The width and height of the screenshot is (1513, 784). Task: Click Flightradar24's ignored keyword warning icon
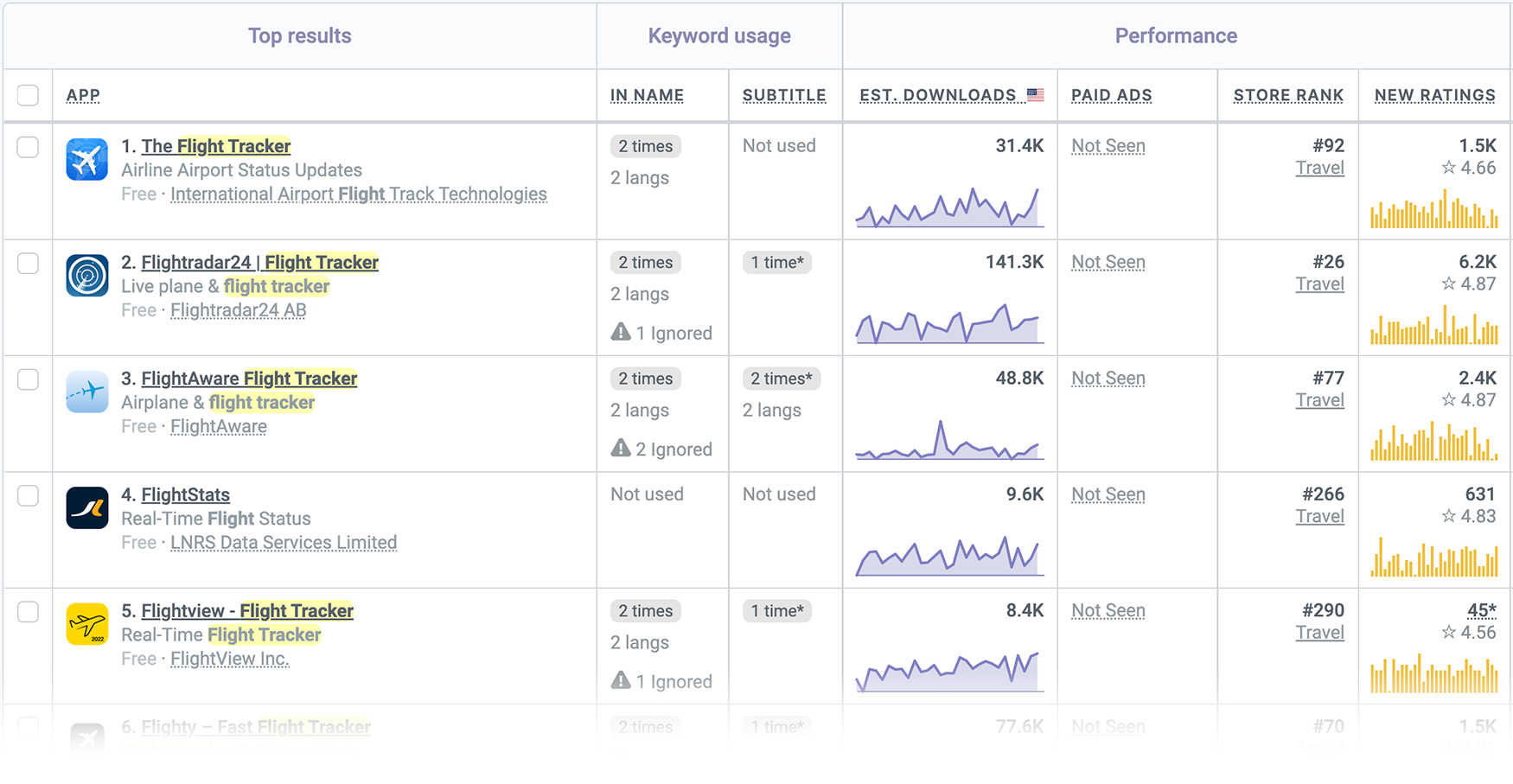pyautogui.click(x=620, y=333)
